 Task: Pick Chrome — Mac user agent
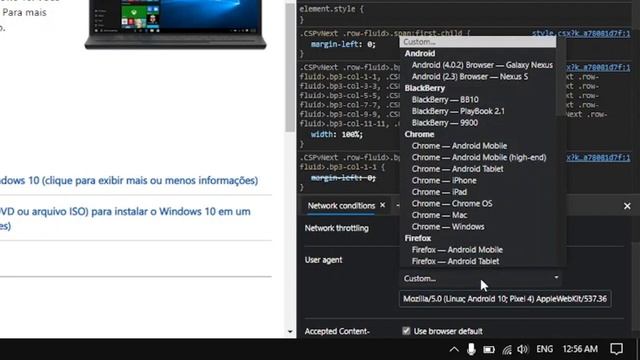click(x=439, y=215)
